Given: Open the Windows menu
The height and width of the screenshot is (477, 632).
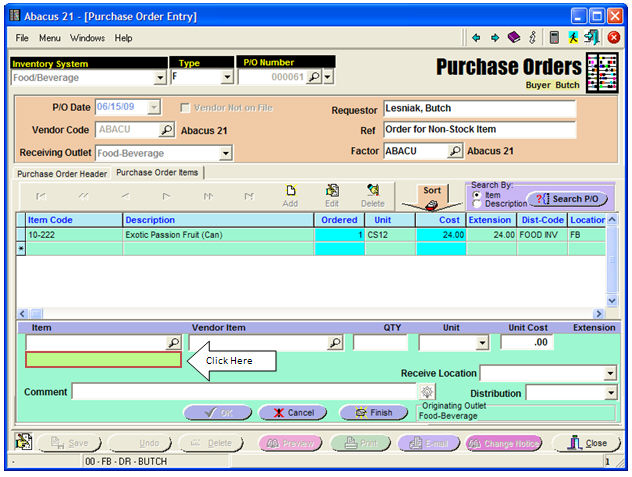Looking at the screenshot, I should pyautogui.click(x=87, y=38).
